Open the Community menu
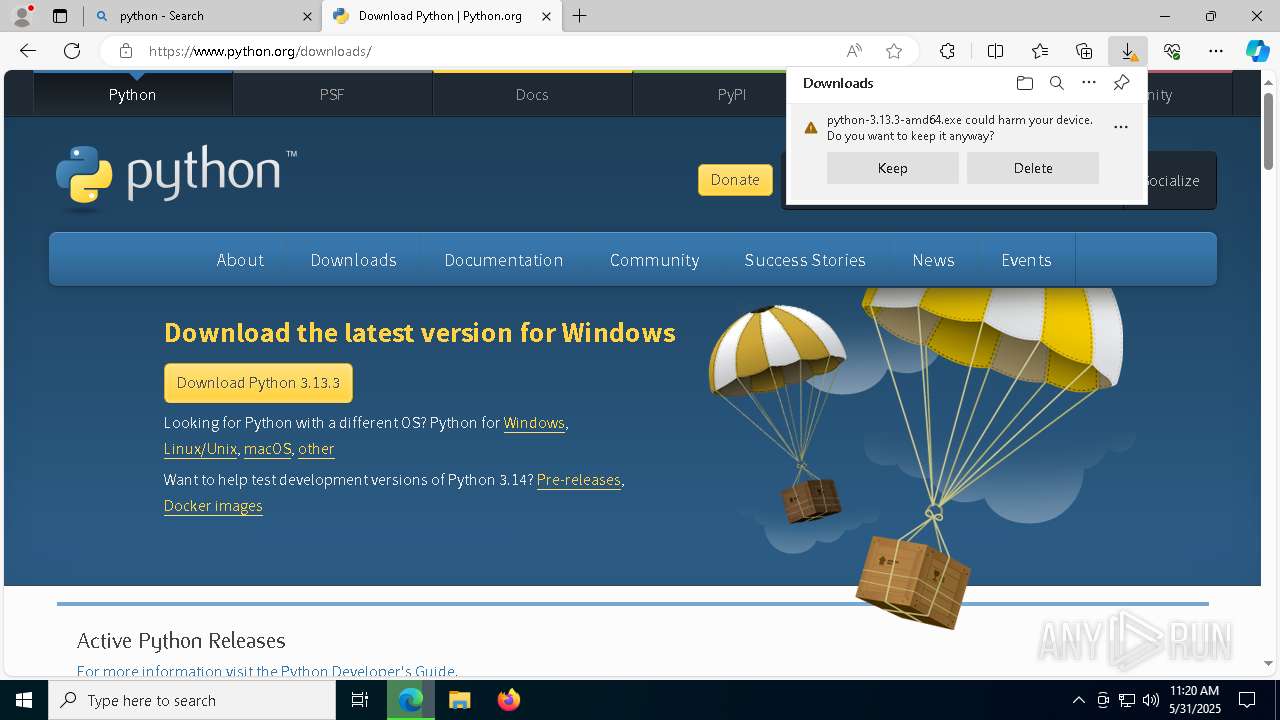The width and height of the screenshot is (1280, 720). [654, 260]
